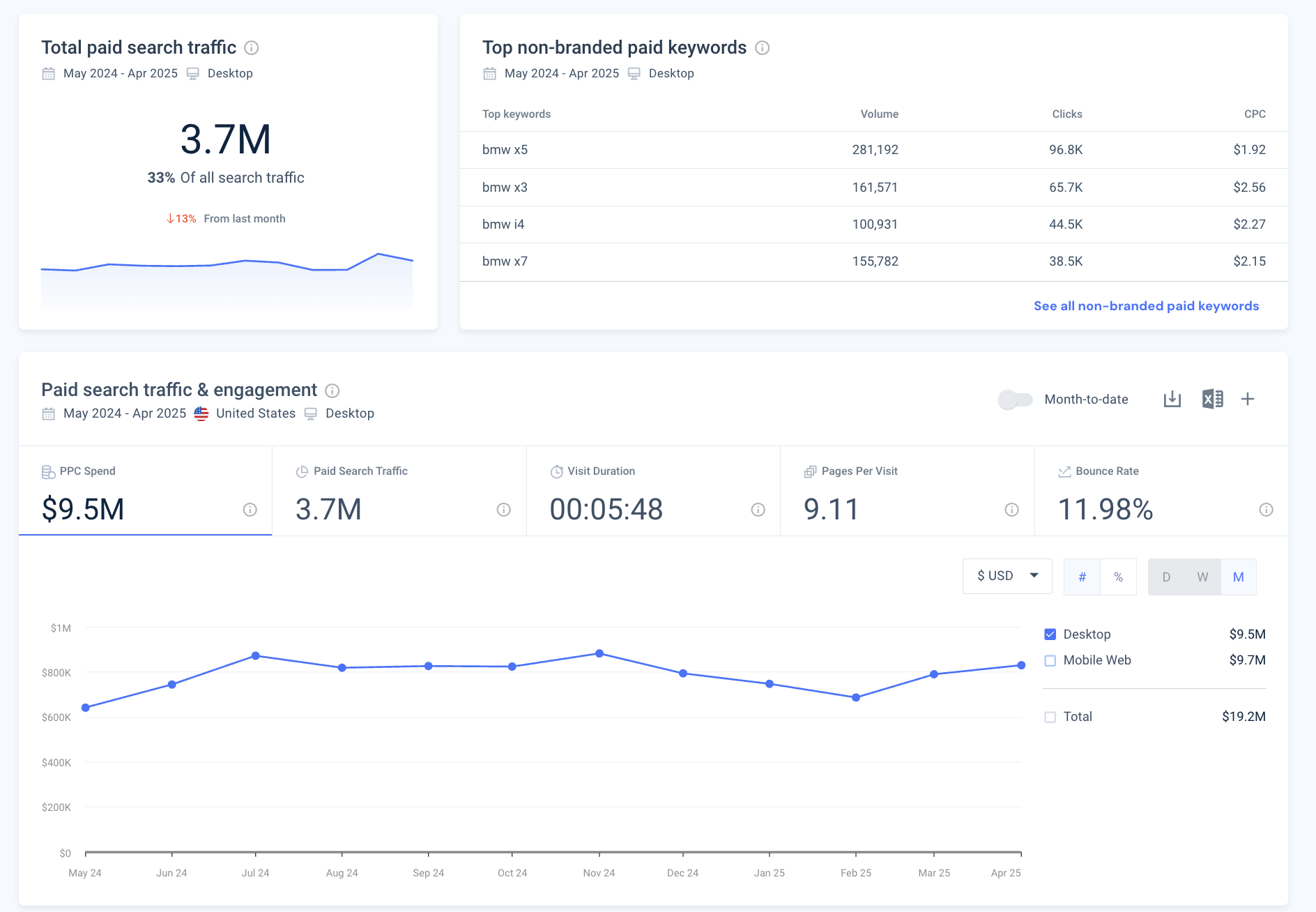The height and width of the screenshot is (912, 1316).
Task: Click the United States flag icon
Action: [201, 413]
